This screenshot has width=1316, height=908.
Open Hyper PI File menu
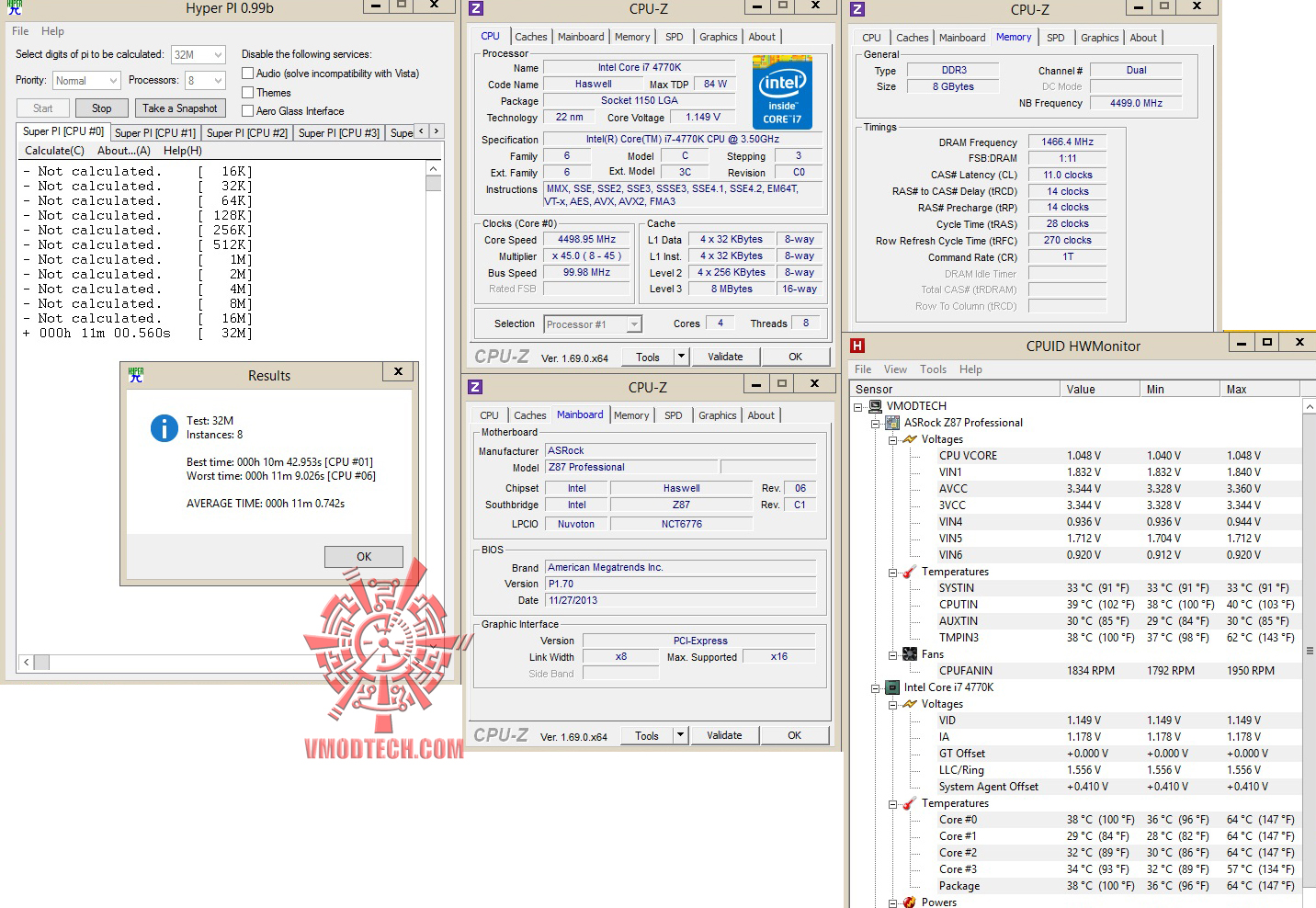pyautogui.click(x=20, y=31)
